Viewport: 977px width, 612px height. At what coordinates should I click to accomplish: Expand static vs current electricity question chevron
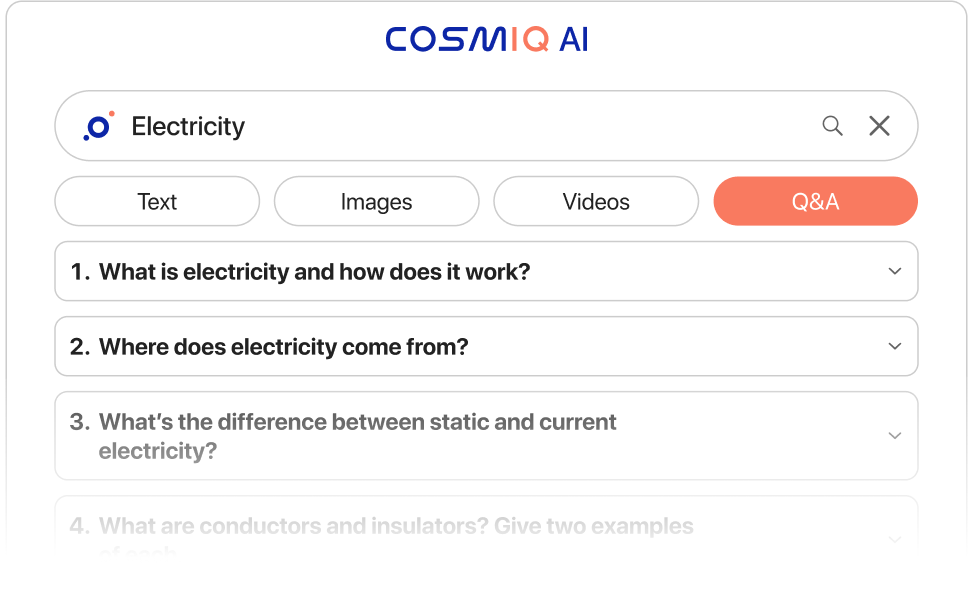[x=895, y=436]
